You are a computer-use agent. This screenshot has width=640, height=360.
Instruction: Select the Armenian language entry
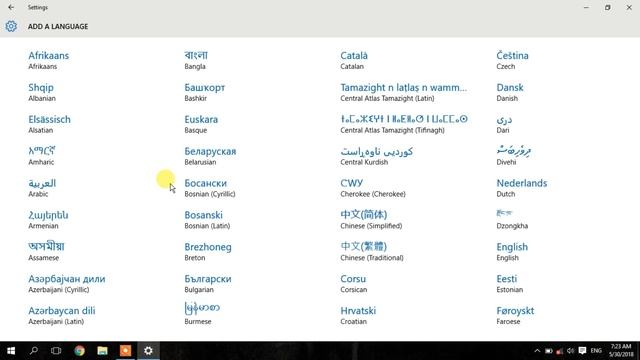point(48,220)
